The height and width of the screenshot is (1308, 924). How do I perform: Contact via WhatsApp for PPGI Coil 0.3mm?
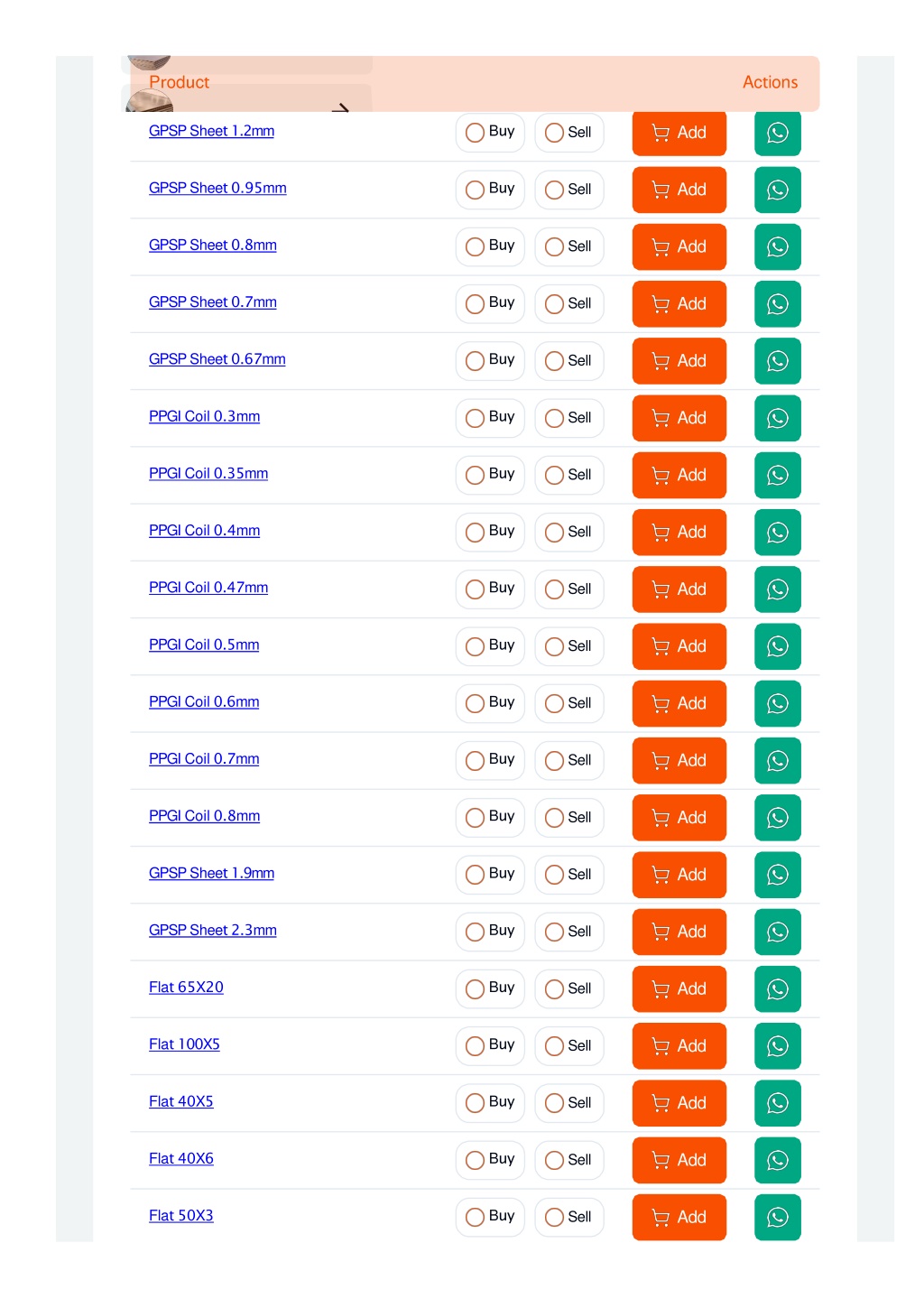tap(777, 418)
